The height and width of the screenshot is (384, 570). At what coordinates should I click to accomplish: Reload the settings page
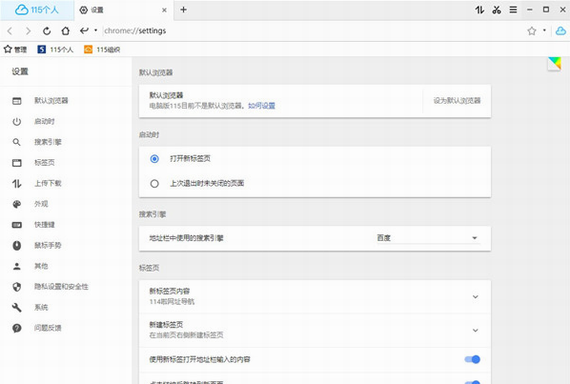(x=47, y=31)
